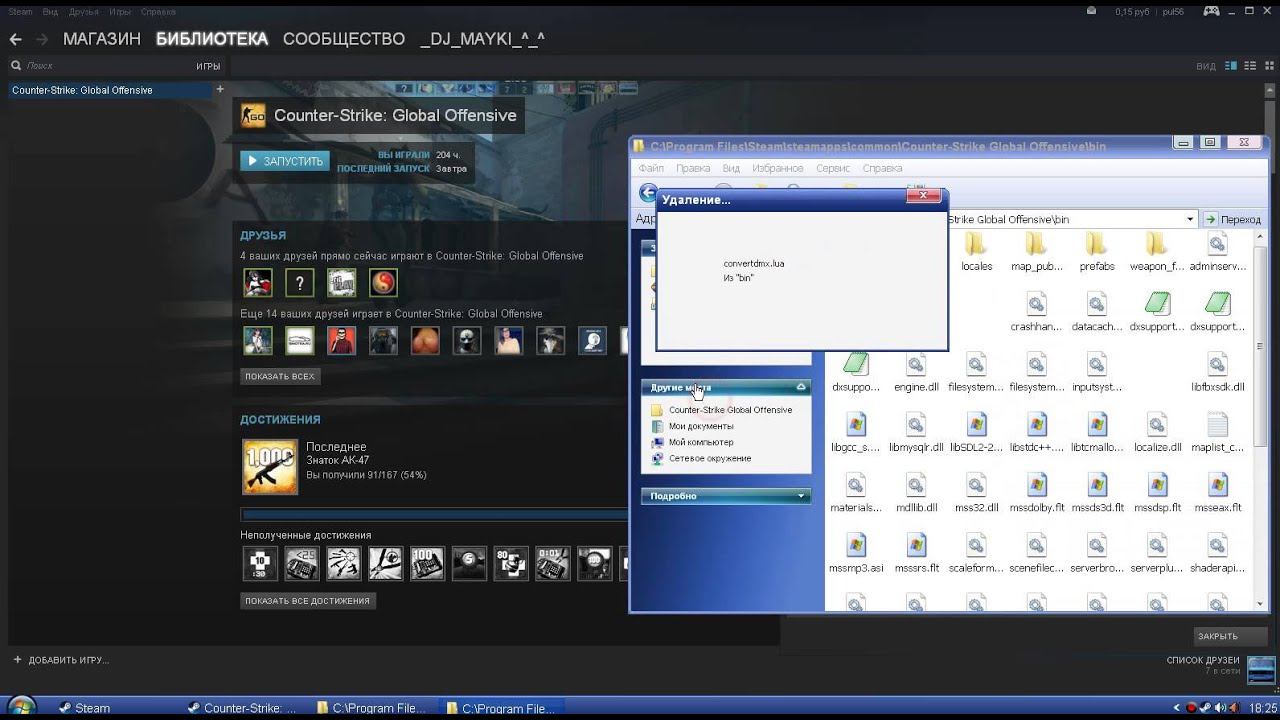Select the mss32.dll file
This screenshot has height=720, width=1280.
[x=976, y=492]
